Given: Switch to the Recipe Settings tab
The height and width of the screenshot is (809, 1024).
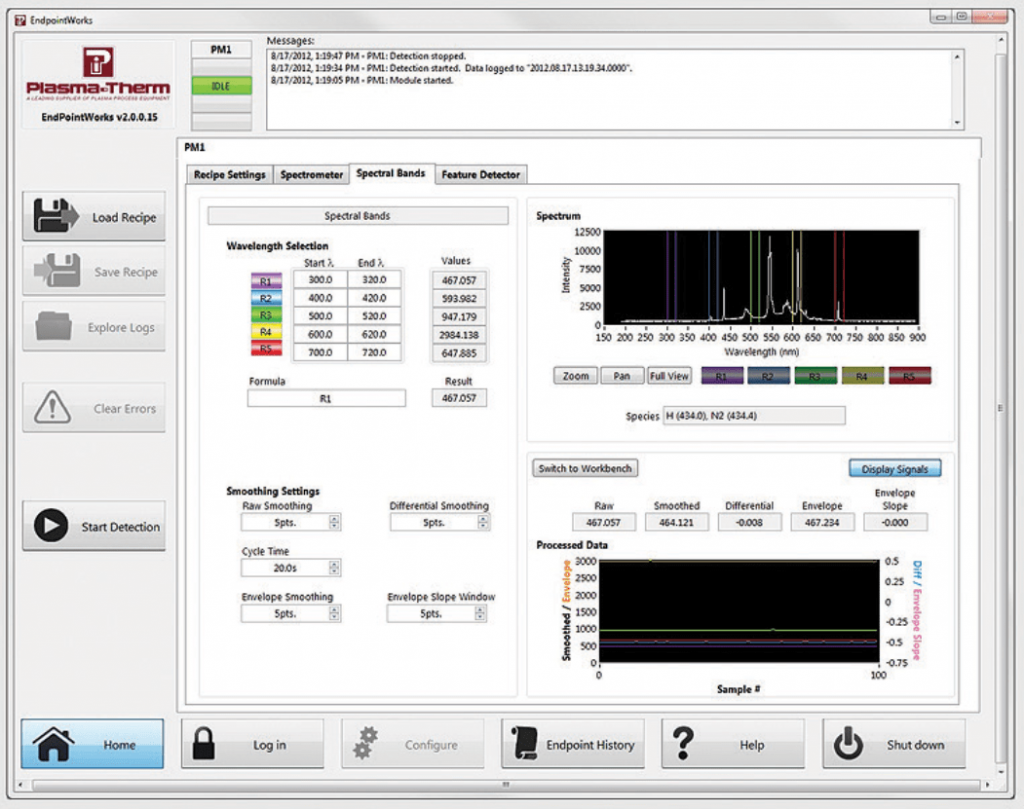Looking at the screenshot, I should [x=229, y=174].
